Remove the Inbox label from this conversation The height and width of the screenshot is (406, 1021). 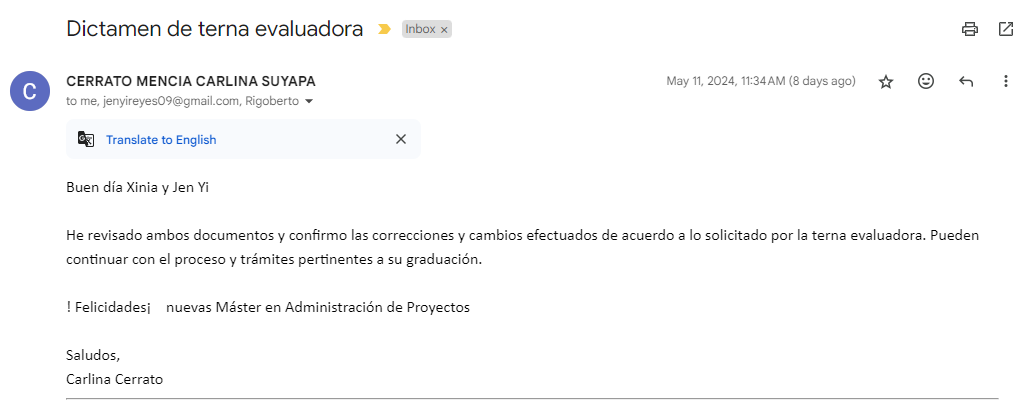[444, 30]
